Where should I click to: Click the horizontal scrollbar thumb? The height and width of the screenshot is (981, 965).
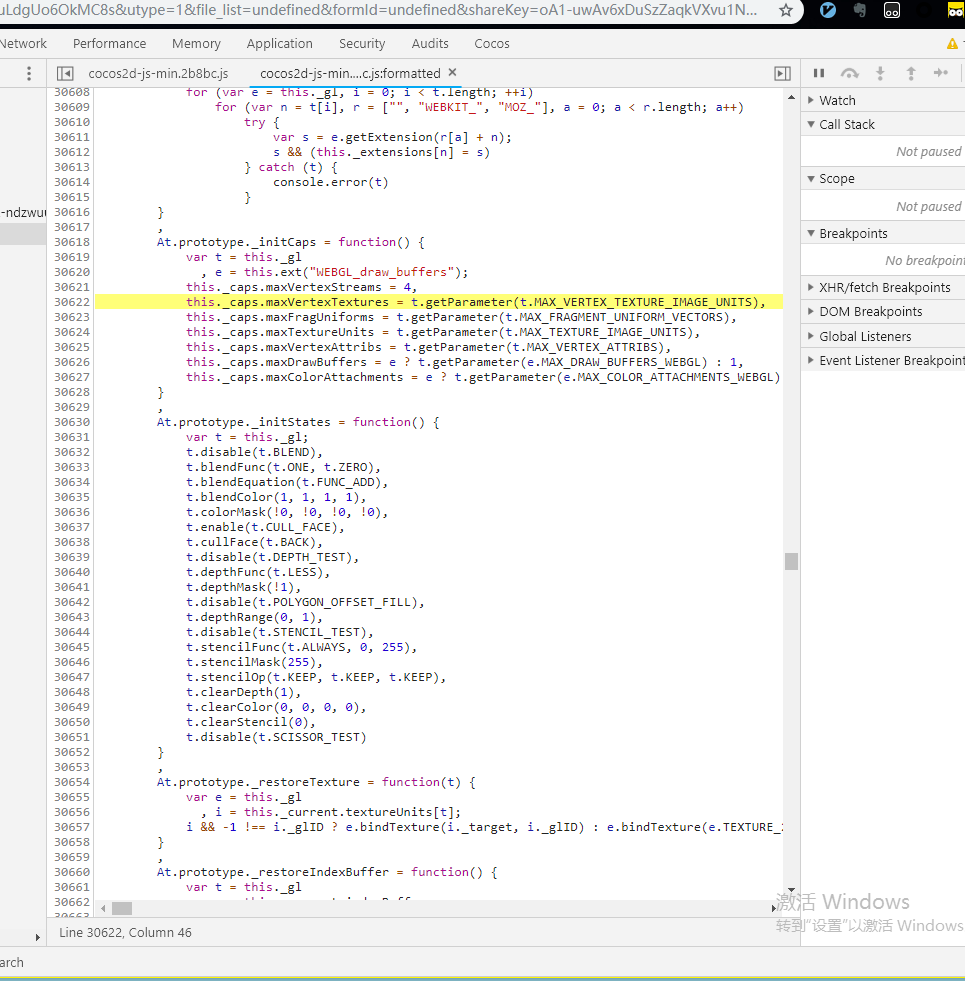122,908
